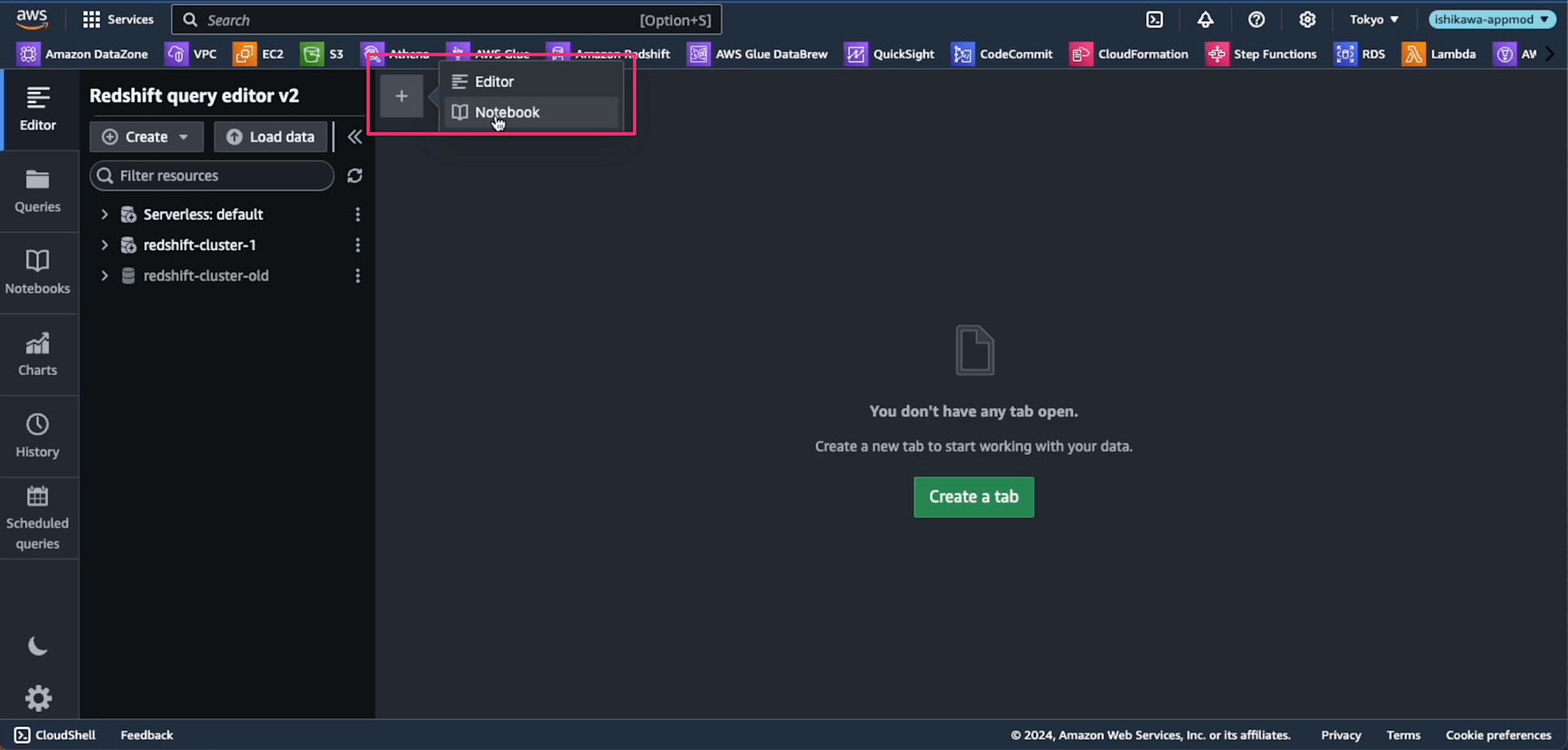Expand redshift-cluster-1 tree node

coord(104,245)
